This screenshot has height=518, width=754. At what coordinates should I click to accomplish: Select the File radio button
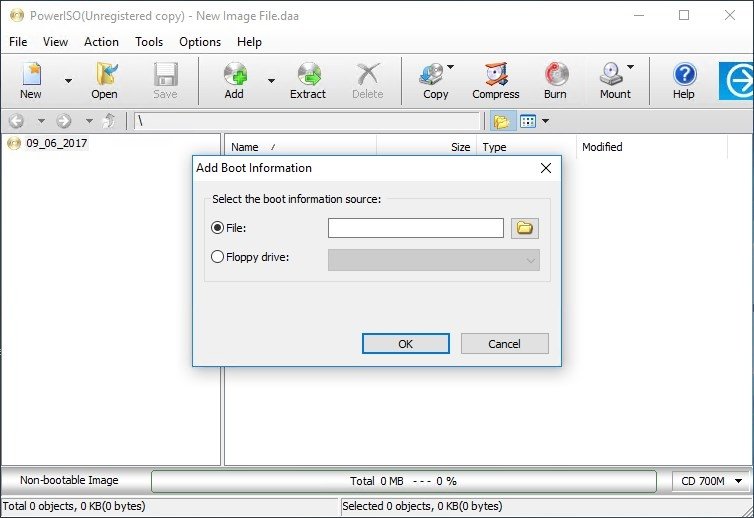pyautogui.click(x=217, y=227)
